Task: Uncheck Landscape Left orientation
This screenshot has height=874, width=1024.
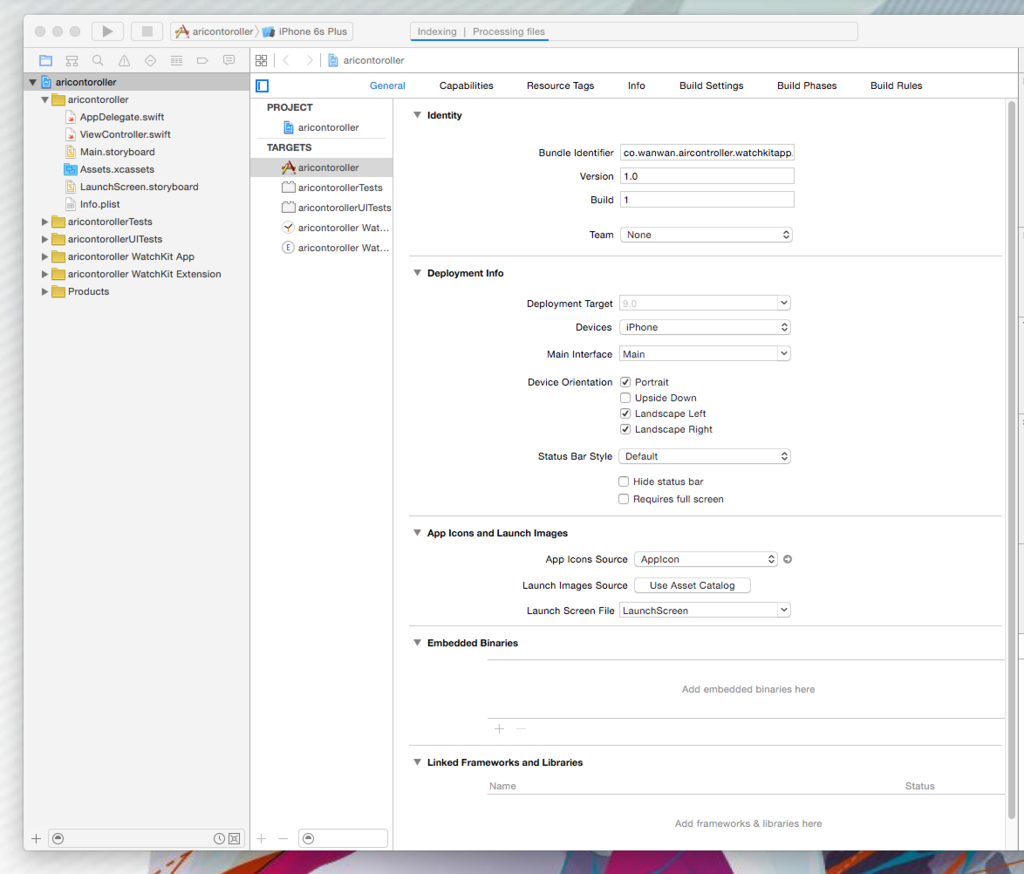Action: (626, 413)
